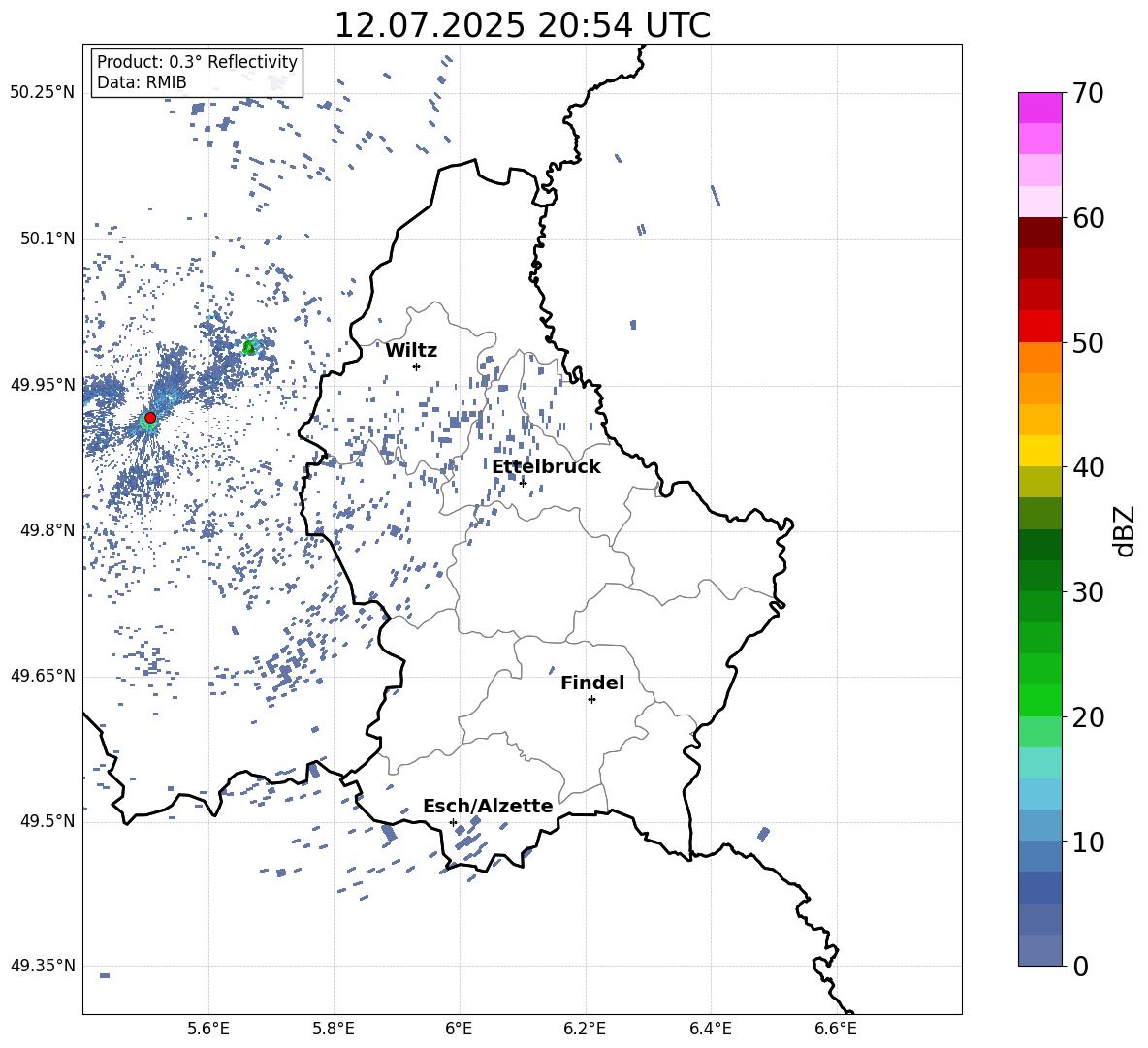Click the Ettelbruck city label
Image resolution: width=1148 pixels, height=1048 pixels.
(546, 467)
